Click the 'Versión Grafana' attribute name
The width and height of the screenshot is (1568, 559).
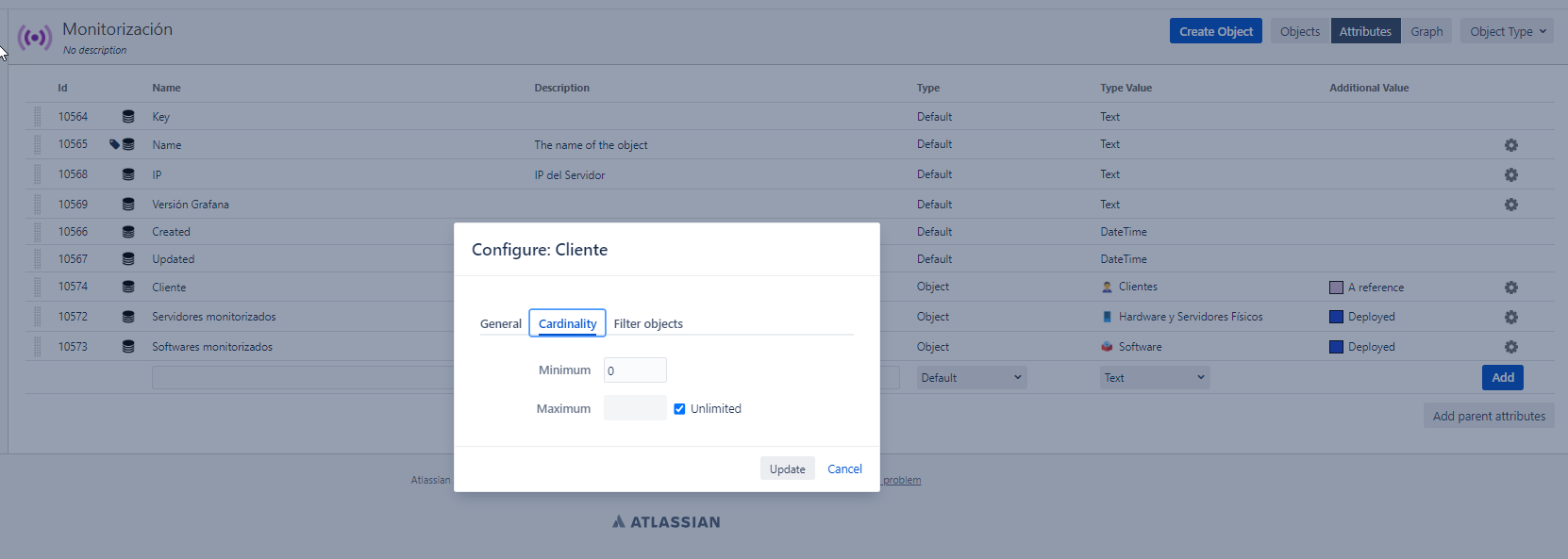point(191,205)
